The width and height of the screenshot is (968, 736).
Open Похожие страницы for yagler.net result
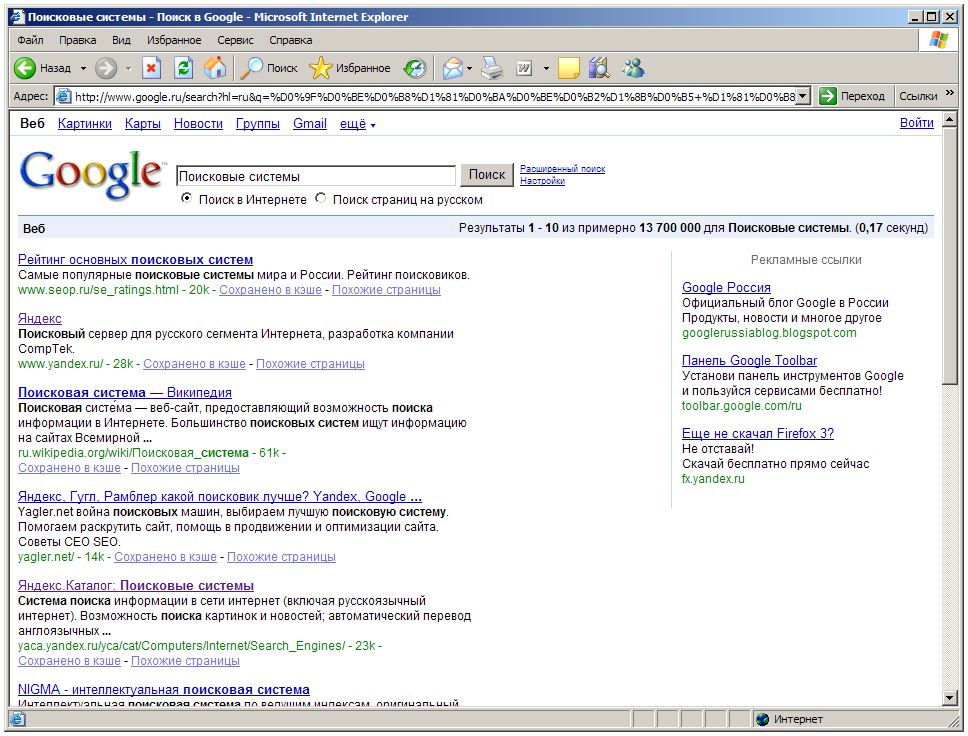click(x=282, y=557)
